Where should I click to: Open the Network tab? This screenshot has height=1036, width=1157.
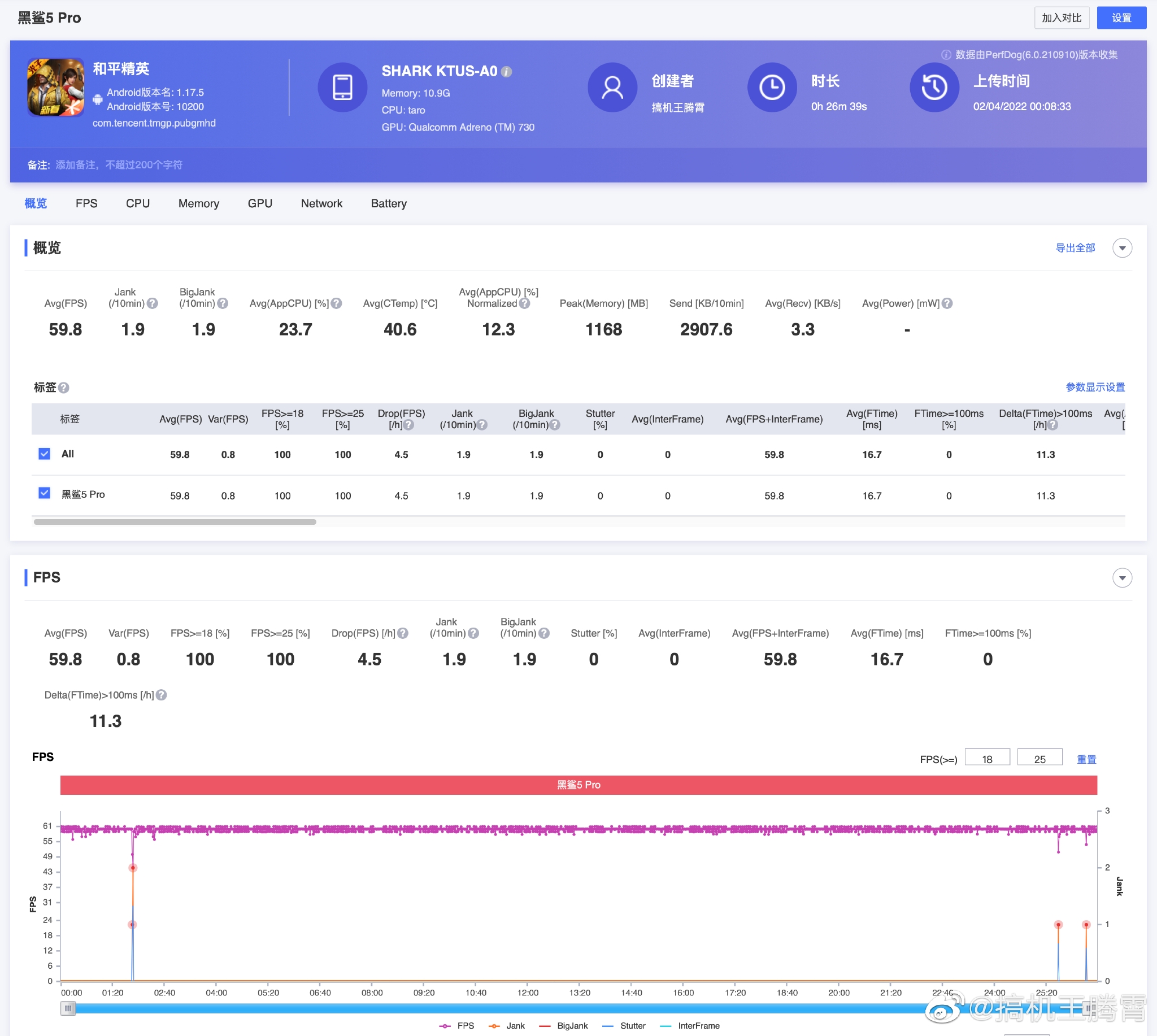321,204
